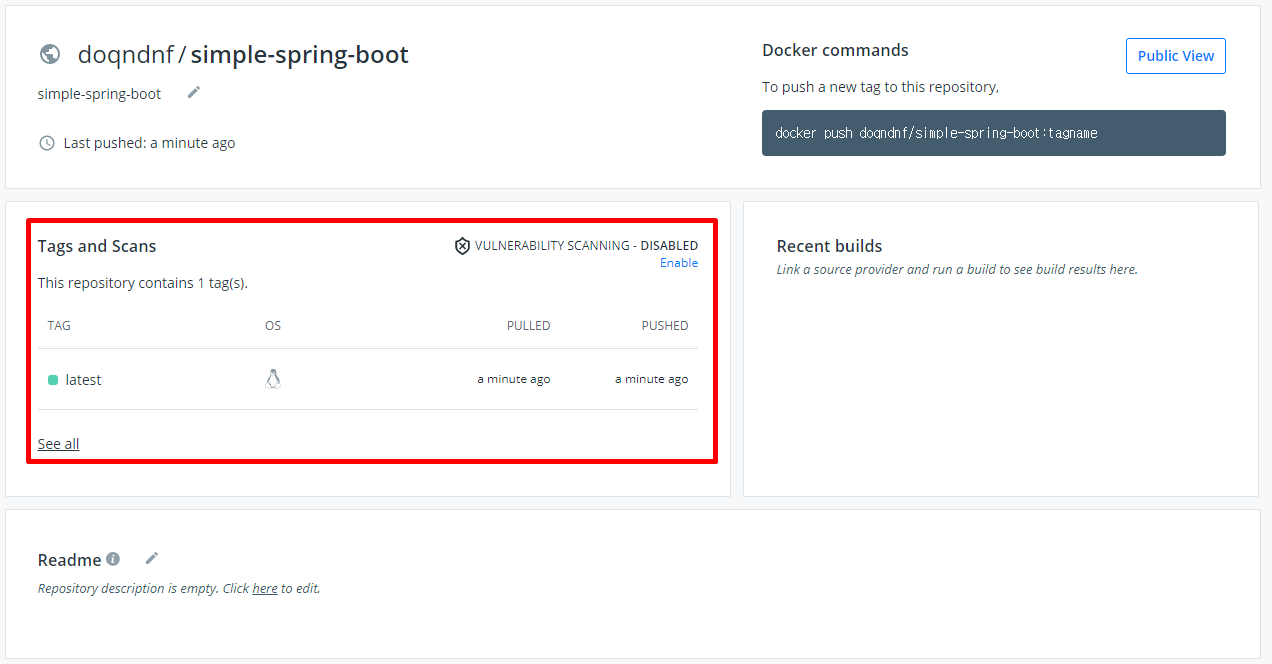Click the 'Link a source provider' hint text
This screenshot has width=1272, height=664.
click(957, 269)
